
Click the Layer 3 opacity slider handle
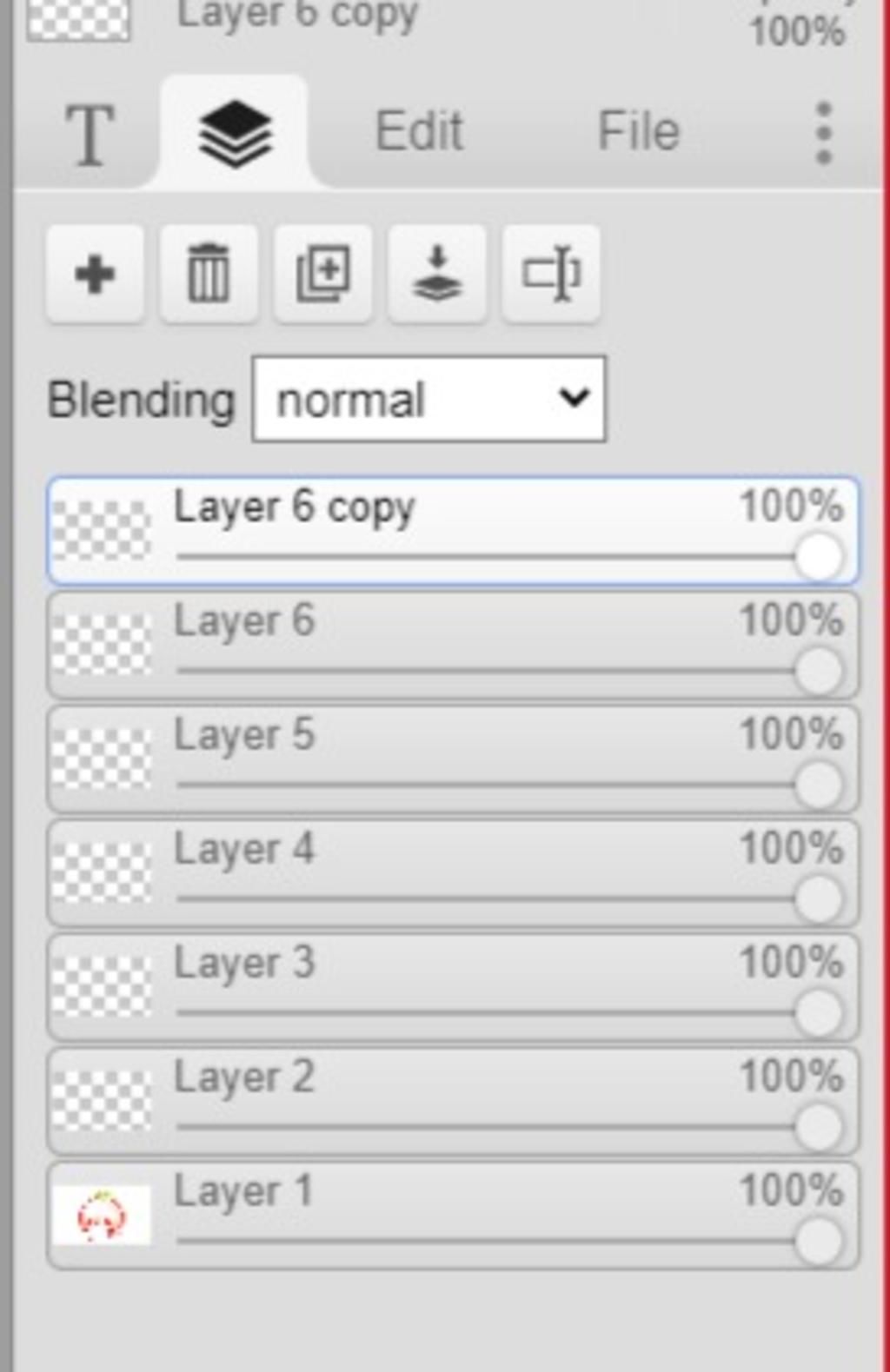pyautogui.click(x=818, y=1012)
